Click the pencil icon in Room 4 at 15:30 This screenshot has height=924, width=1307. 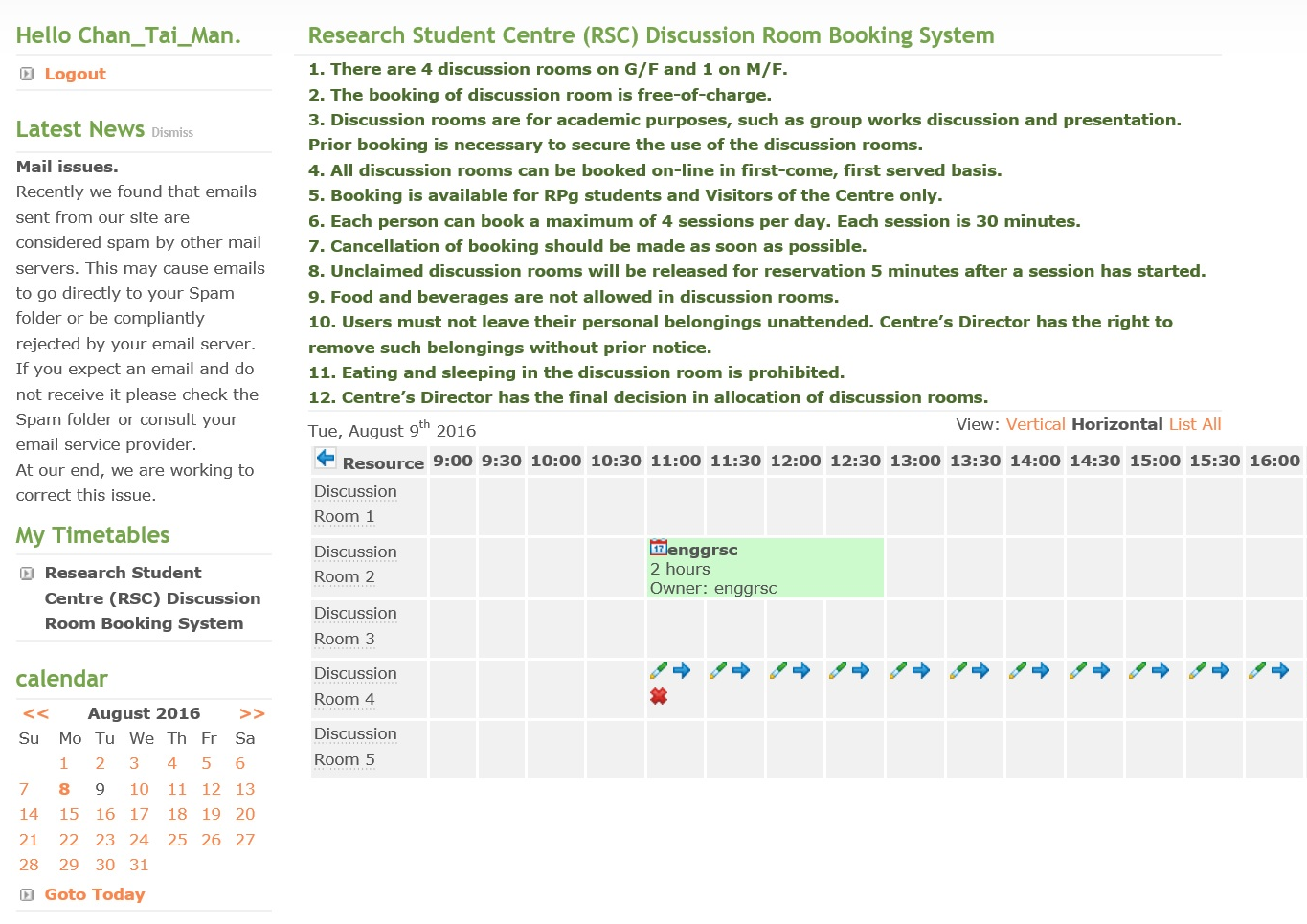click(1198, 670)
